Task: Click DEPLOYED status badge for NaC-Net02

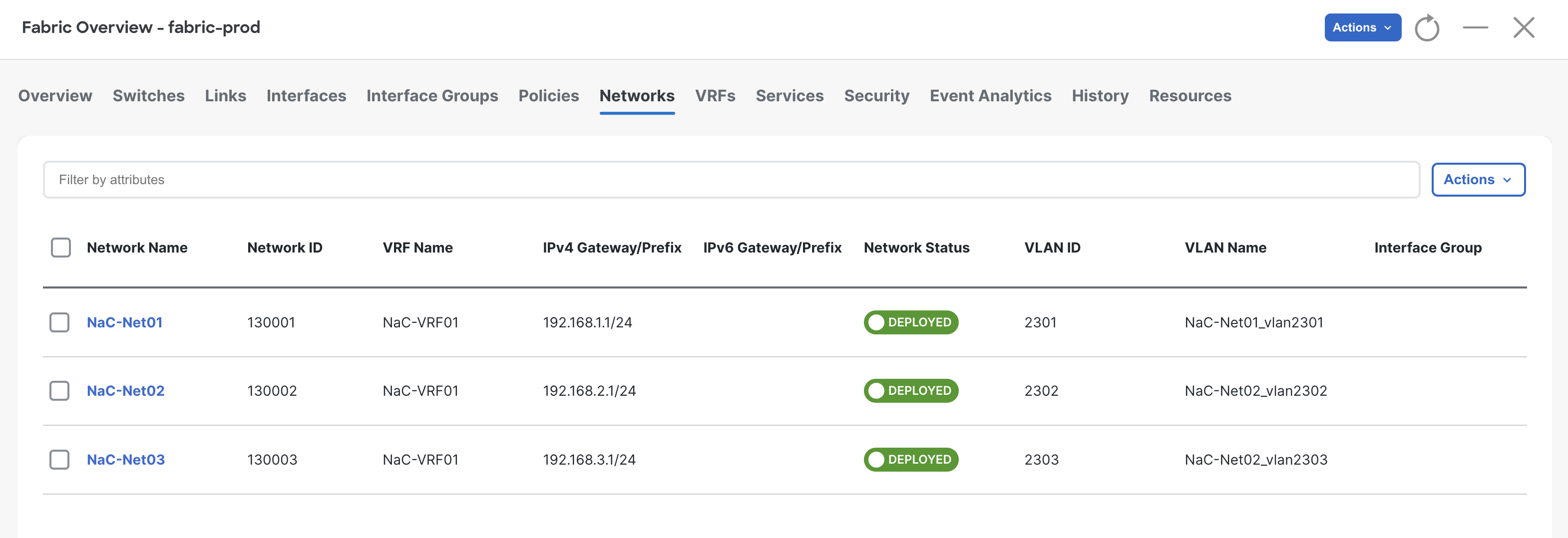Action: [911, 391]
